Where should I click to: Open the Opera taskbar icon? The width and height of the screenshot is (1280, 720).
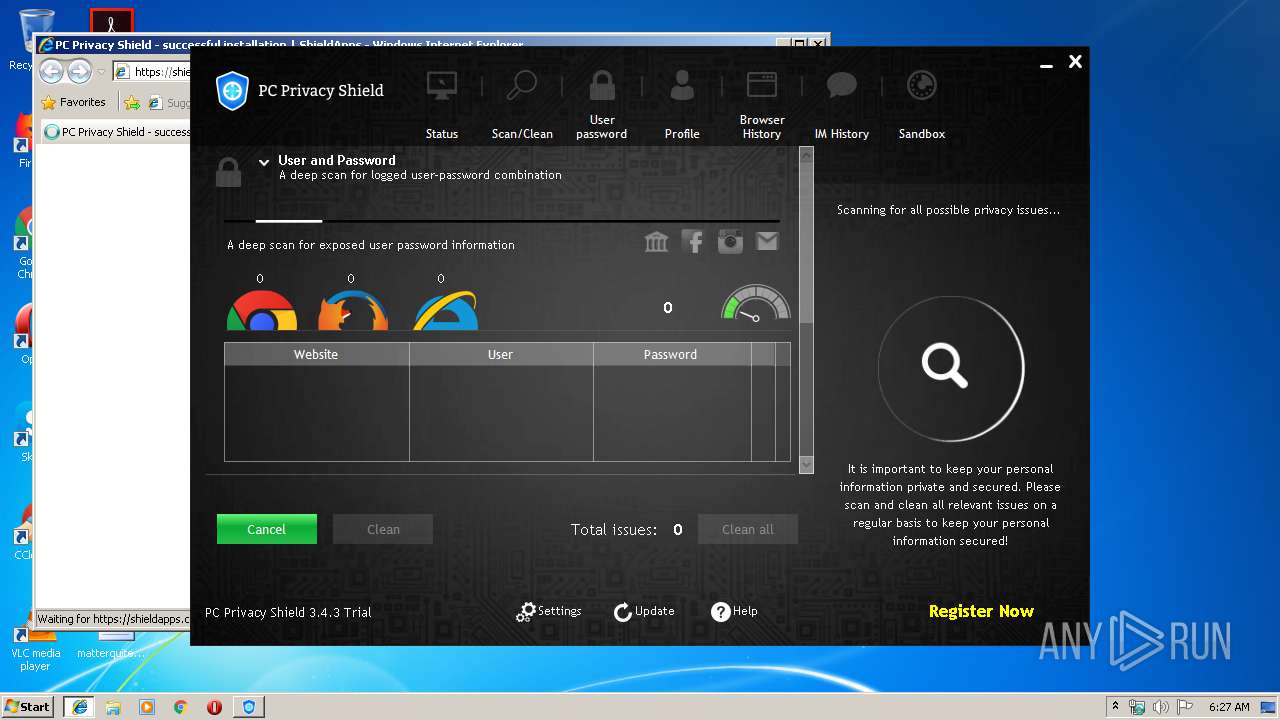(214, 707)
